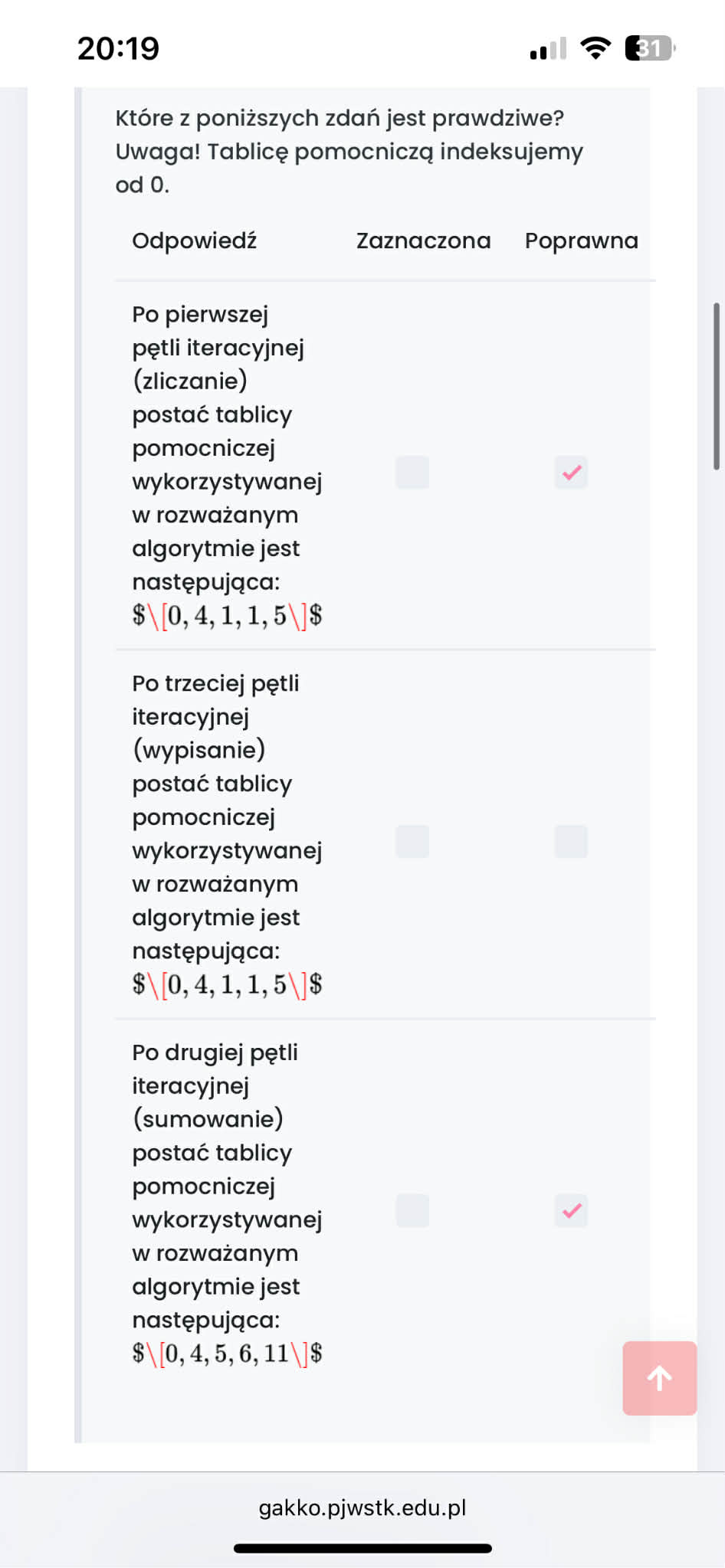Viewport: 725px width, 1568px height.
Task: Tap the Wi-Fi icon in status bar
Action: (x=595, y=48)
